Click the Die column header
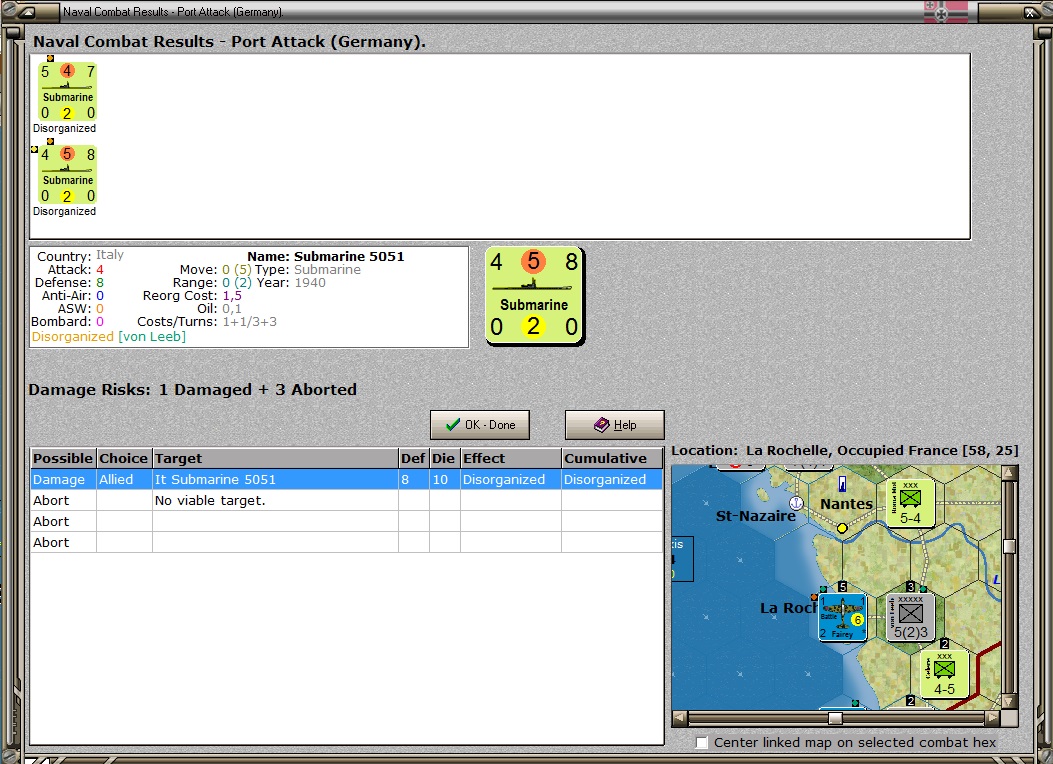The image size is (1053, 764). (x=445, y=459)
